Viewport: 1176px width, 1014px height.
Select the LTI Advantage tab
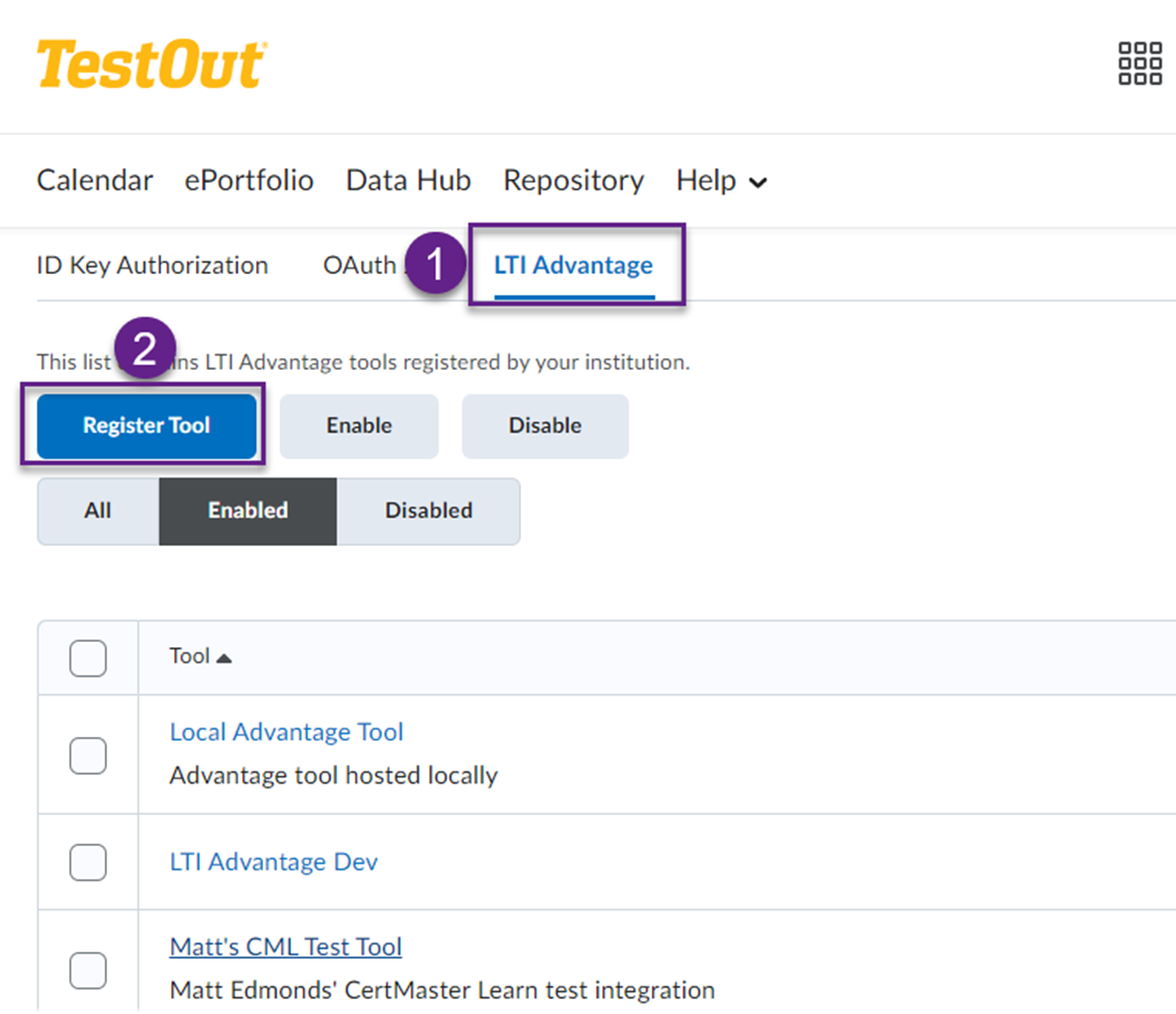574,265
